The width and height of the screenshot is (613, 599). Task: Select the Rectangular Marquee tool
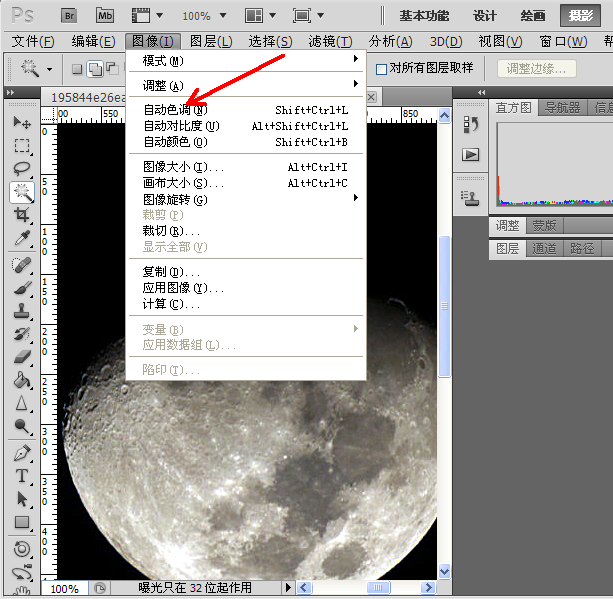22,146
